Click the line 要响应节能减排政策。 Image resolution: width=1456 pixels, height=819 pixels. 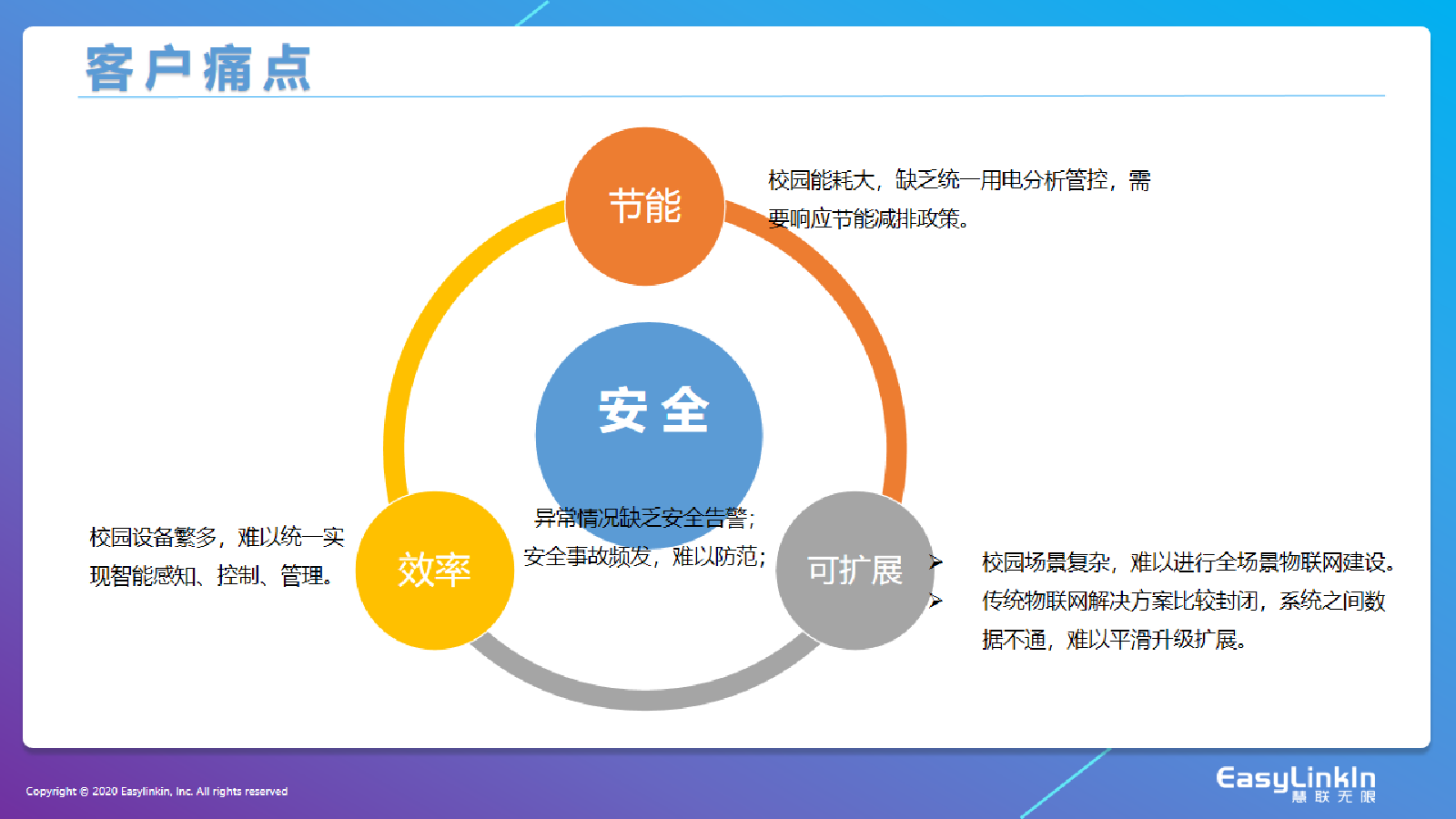(868, 218)
